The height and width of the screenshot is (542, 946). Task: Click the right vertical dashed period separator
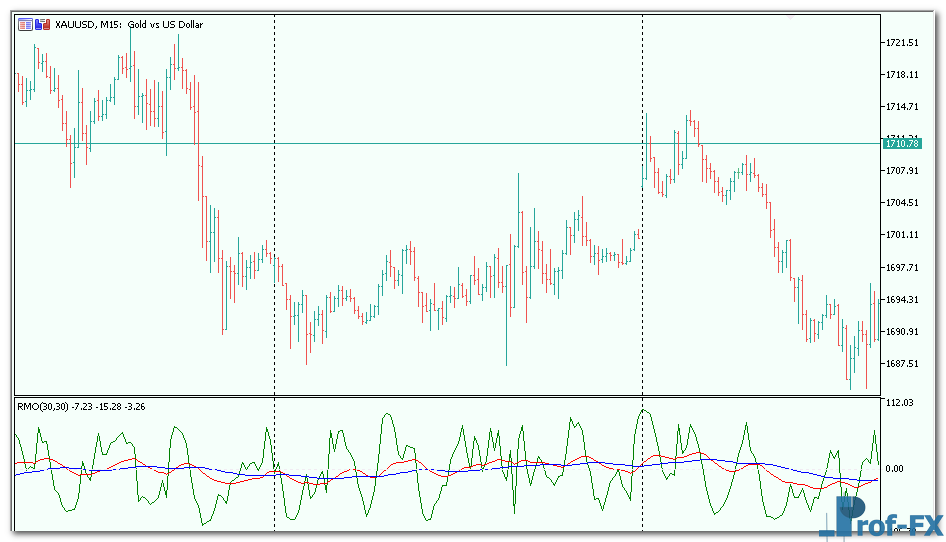coord(642,200)
